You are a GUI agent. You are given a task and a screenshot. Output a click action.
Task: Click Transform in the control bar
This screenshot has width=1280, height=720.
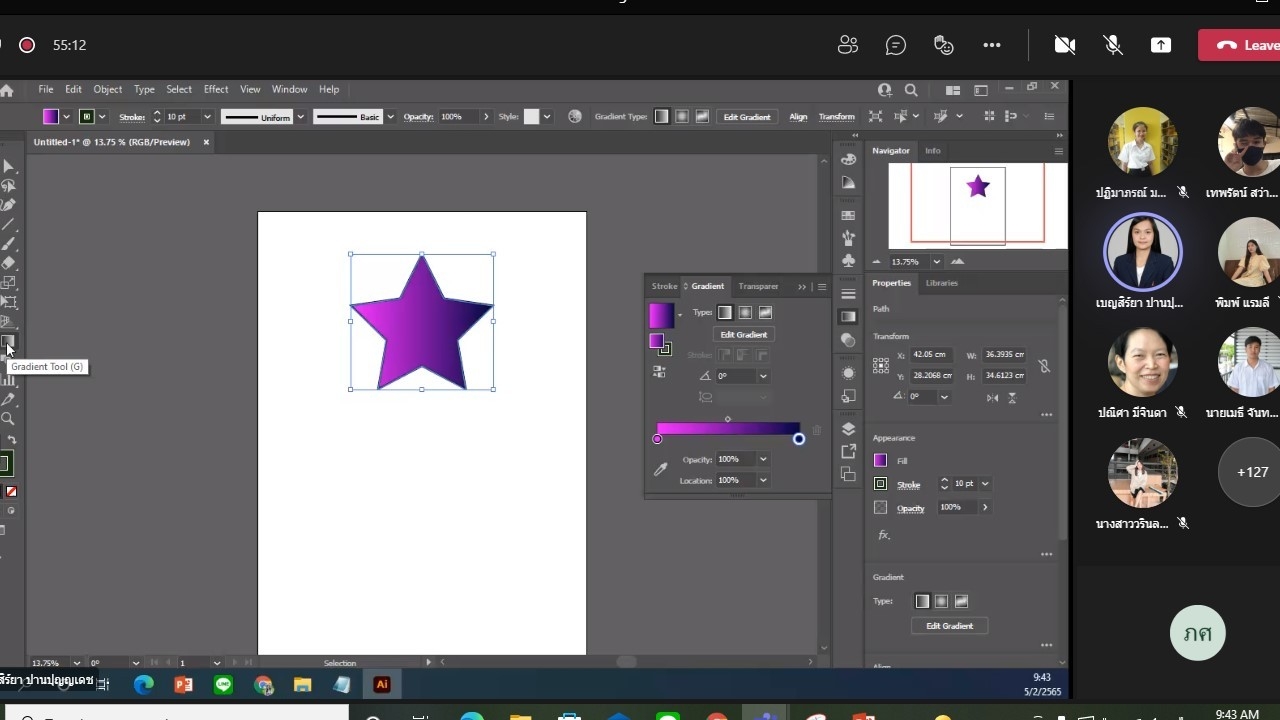coord(837,117)
